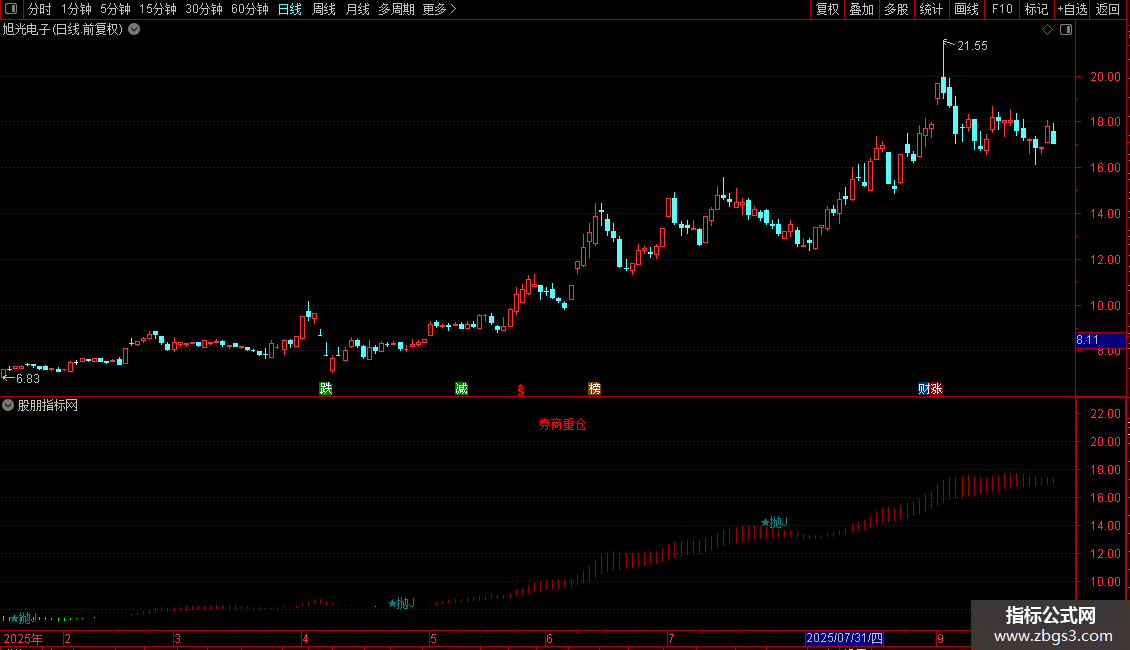1130x650 pixels.
Task: Select the 15分钟 period tab
Action: click(158, 9)
